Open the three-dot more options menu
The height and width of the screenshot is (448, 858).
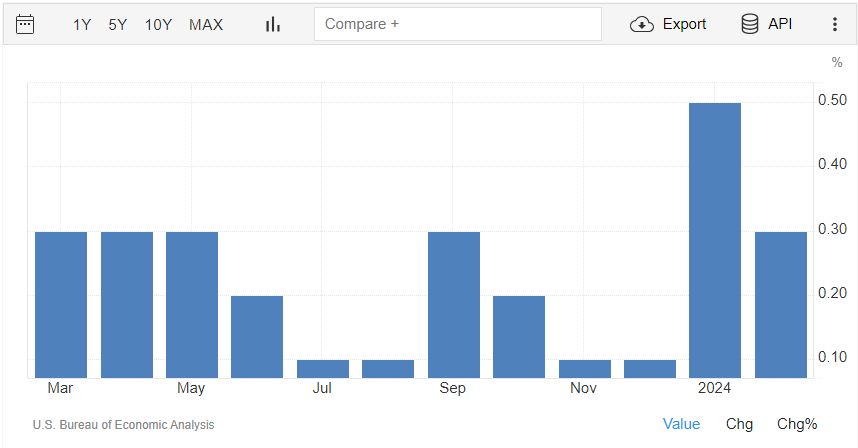coord(835,24)
